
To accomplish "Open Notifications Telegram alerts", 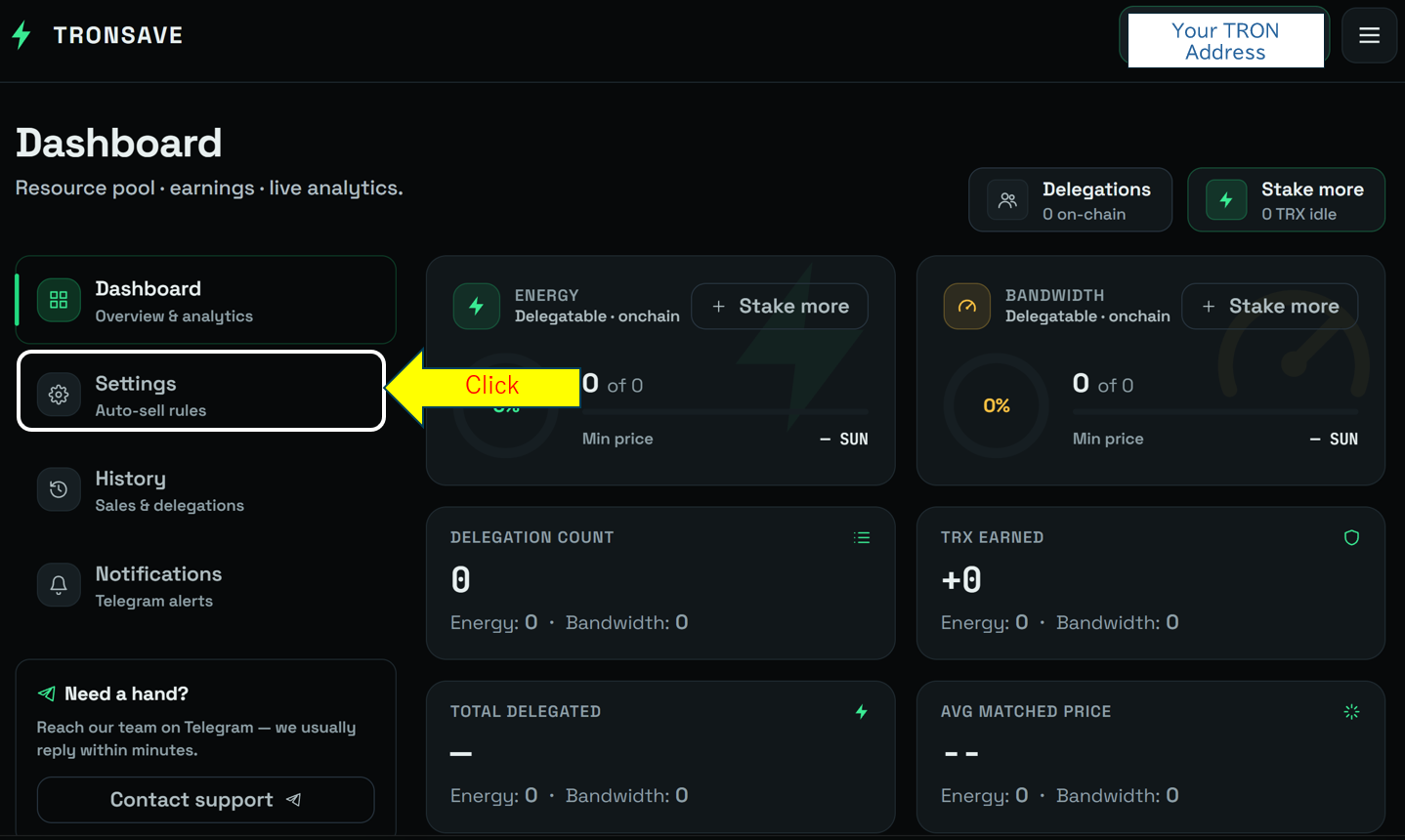I will [206, 586].
